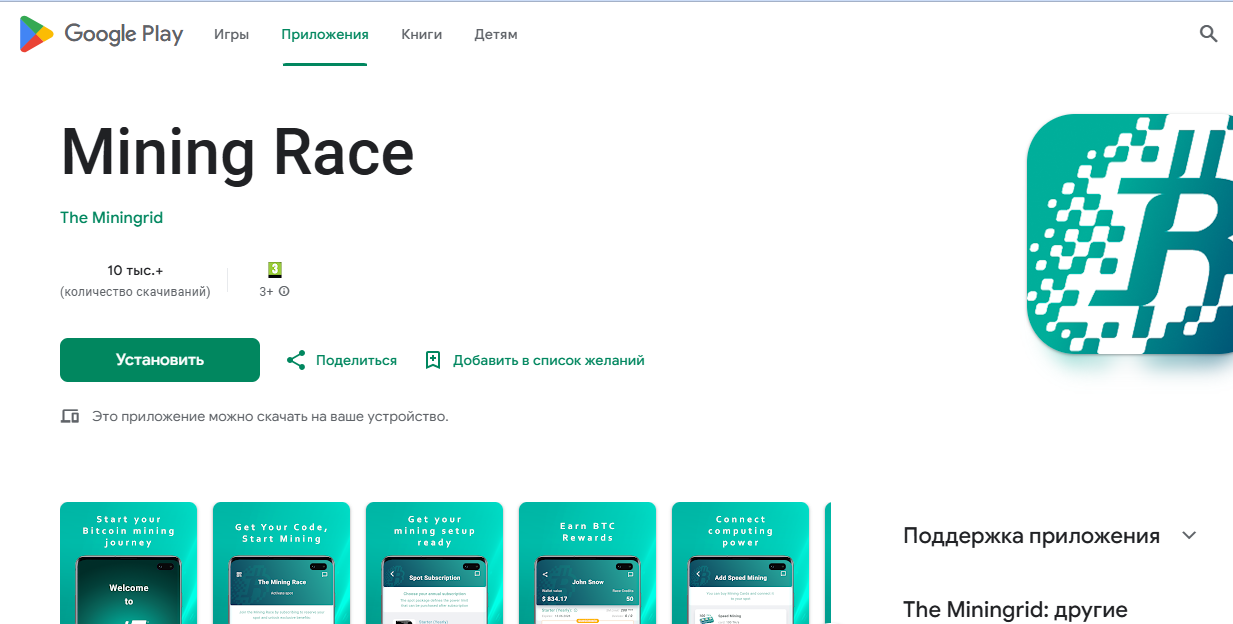Click the devices icon near availability note
The height and width of the screenshot is (624, 1233).
pyautogui.click(x=70, y=416)
